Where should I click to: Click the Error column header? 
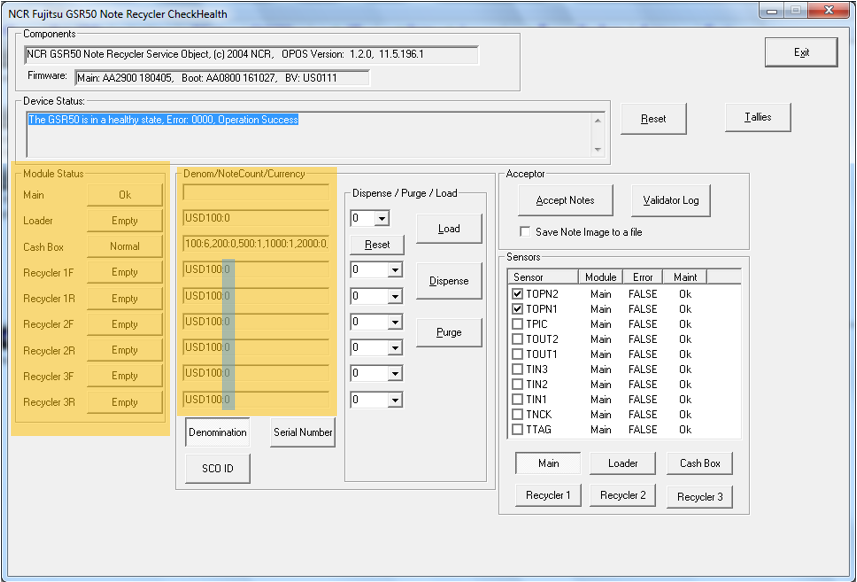643,277
